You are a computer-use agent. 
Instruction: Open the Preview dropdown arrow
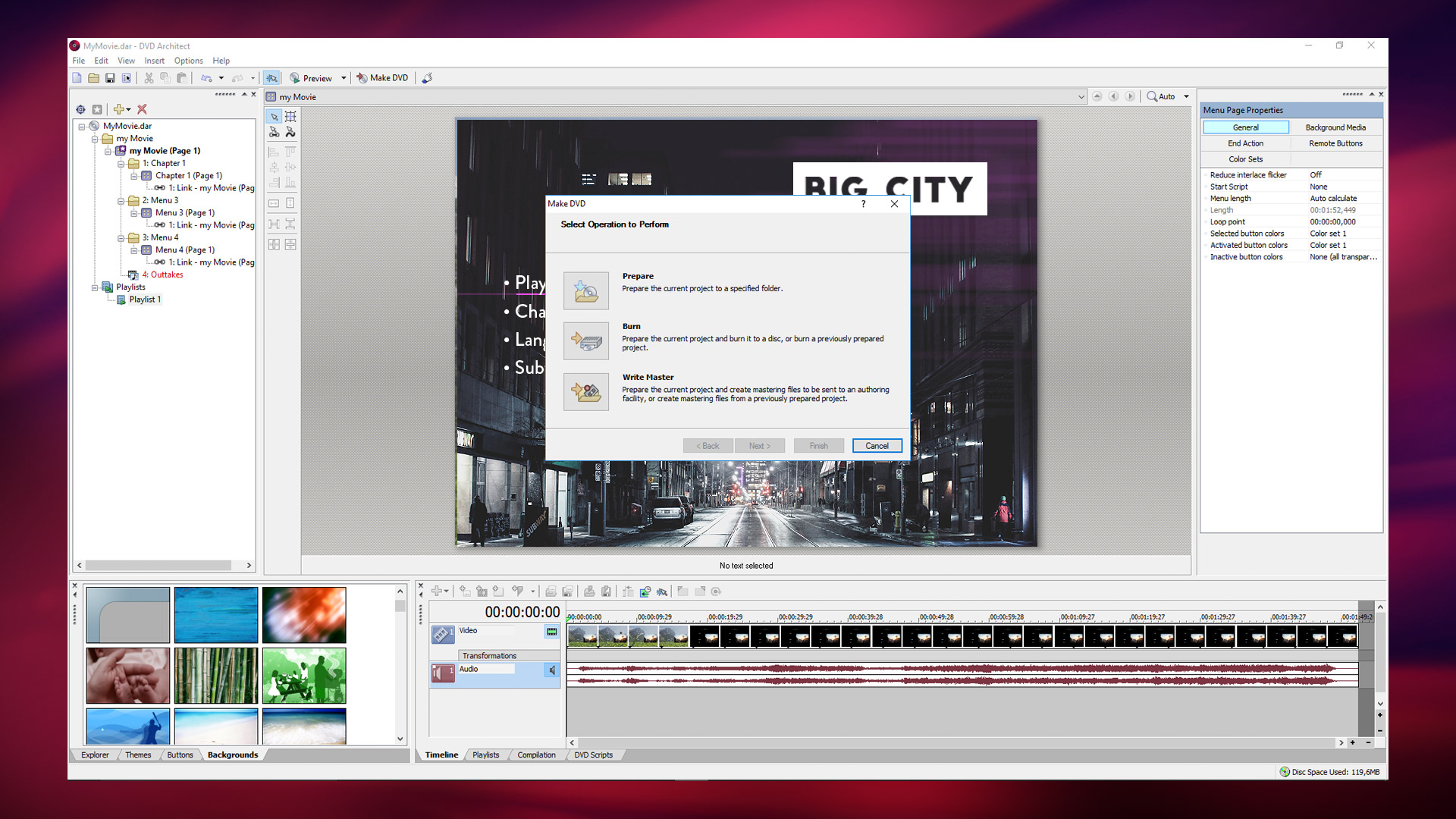[343, 77]
